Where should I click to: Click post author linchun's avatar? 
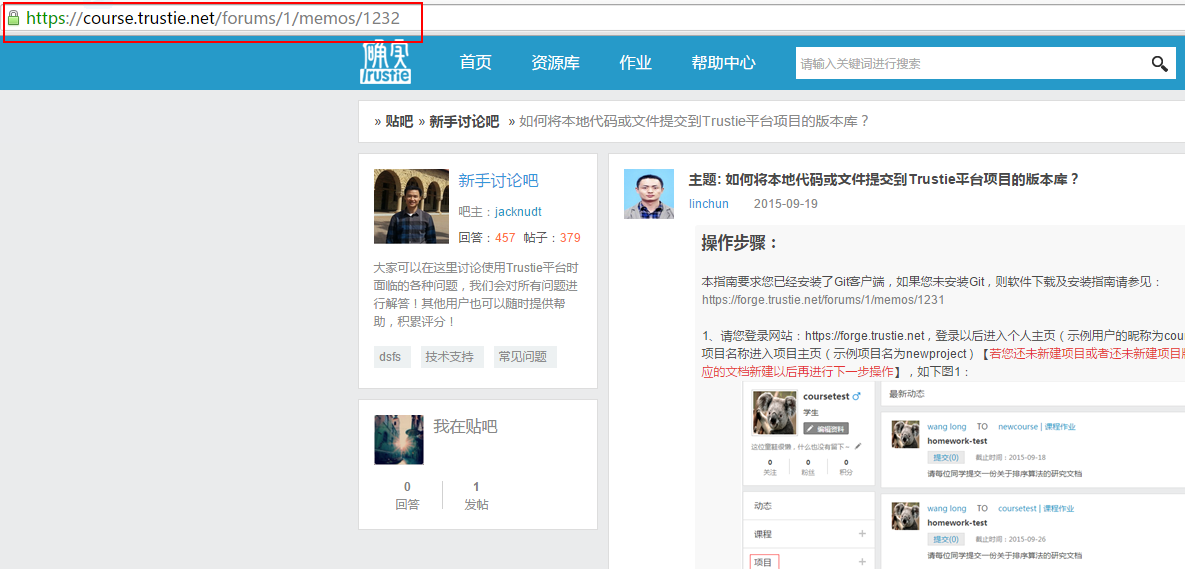point(648,194)
